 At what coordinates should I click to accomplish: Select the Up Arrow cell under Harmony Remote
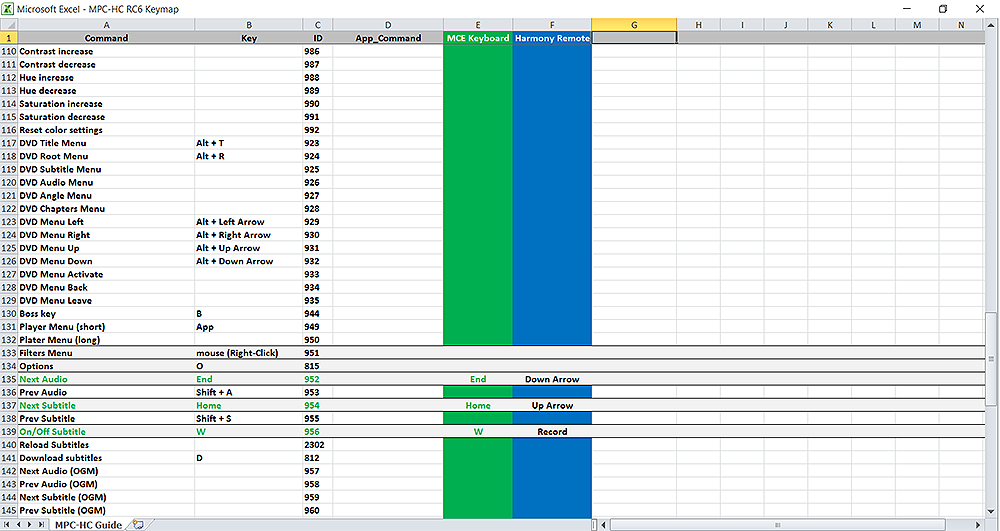[x=552, y=405]
